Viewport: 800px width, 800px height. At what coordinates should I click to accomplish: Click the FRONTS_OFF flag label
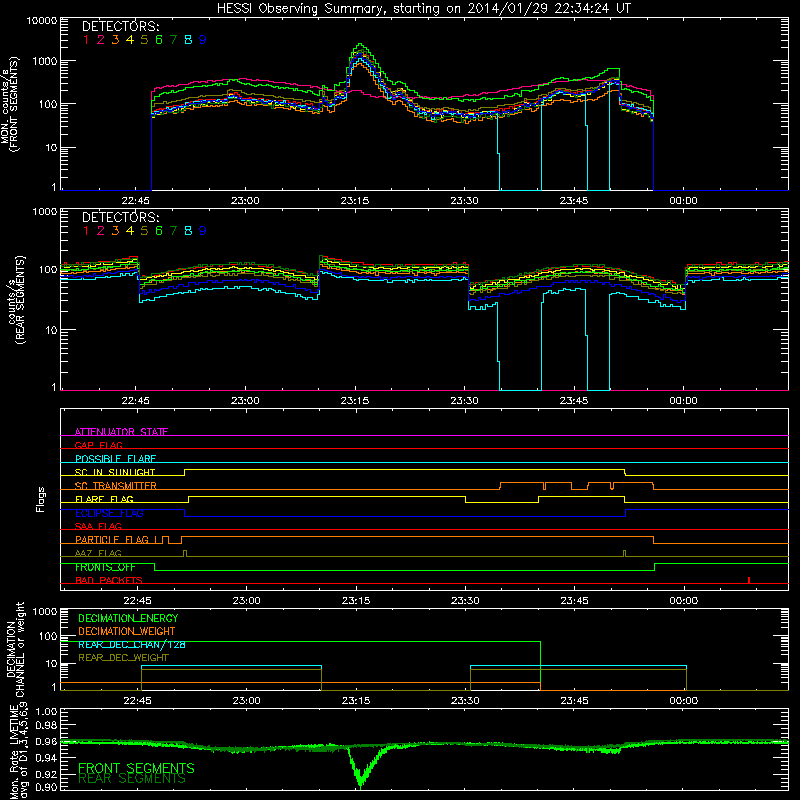click(105, 567)
